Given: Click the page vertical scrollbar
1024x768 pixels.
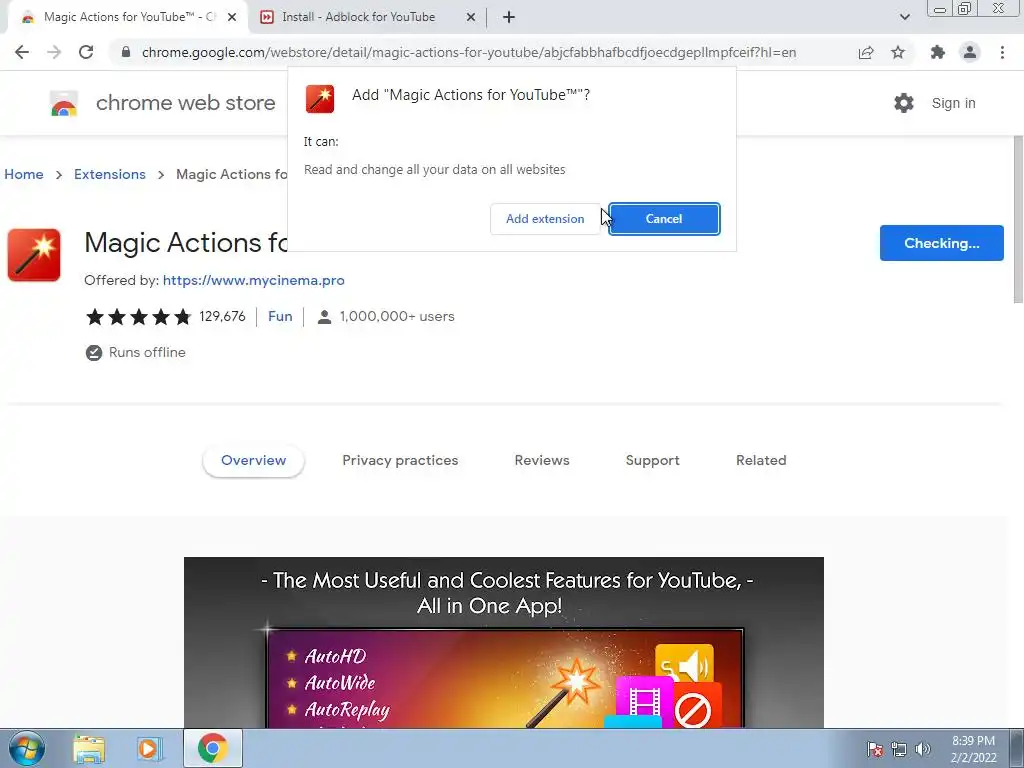Looking at the screenshot, I should coord(1018,219).
